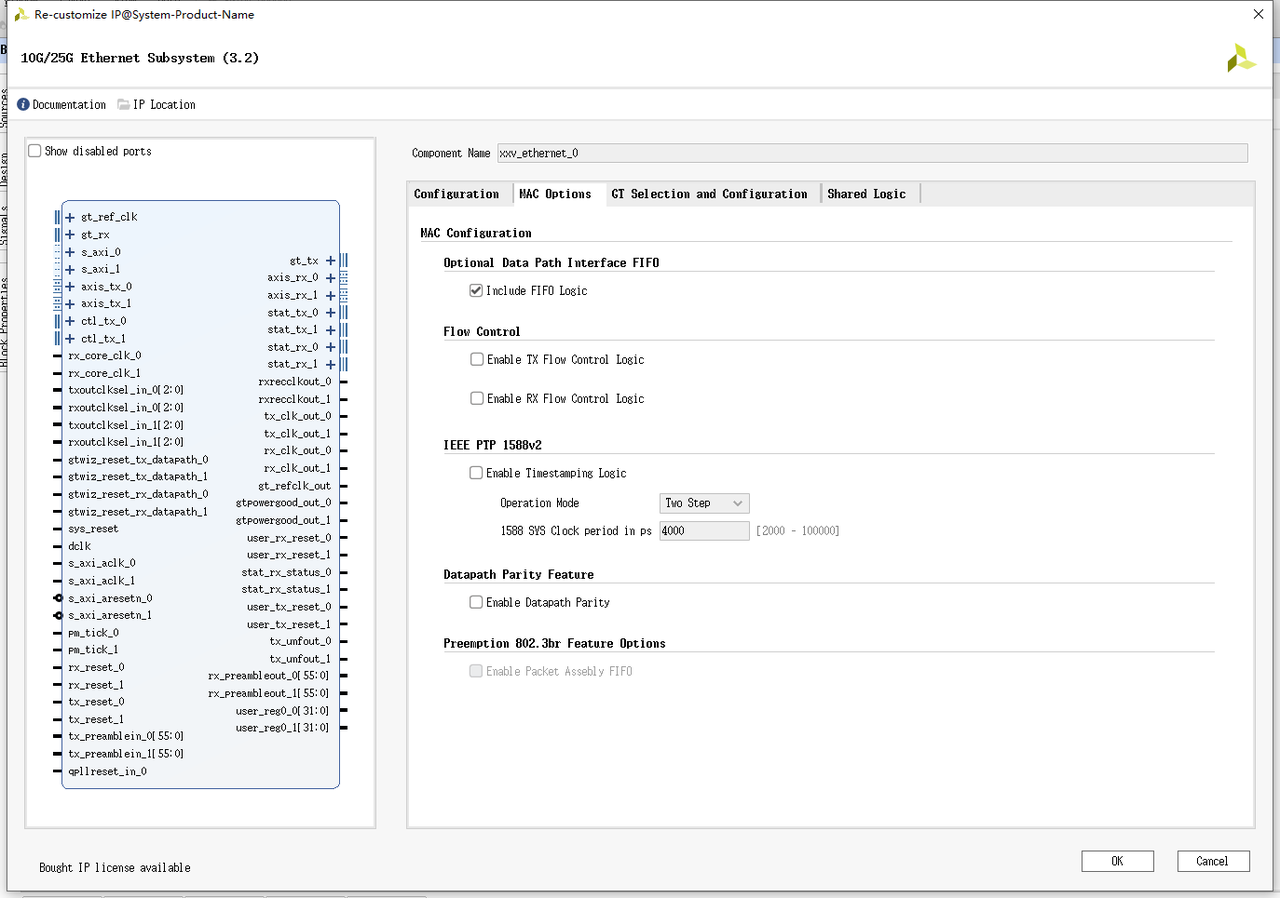This screenshot has height=898, width=1280.
Task: Expand the axis_tx_0 interface port
Action: (70, 287)
